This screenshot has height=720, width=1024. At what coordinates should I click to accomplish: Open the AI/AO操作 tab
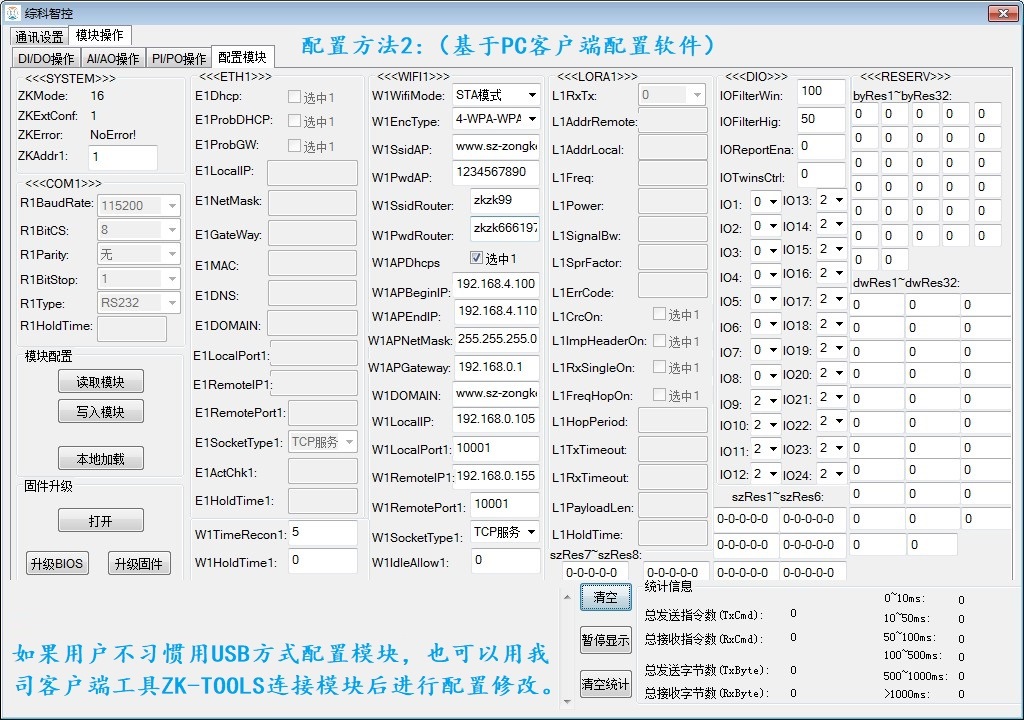coord(113,59)
